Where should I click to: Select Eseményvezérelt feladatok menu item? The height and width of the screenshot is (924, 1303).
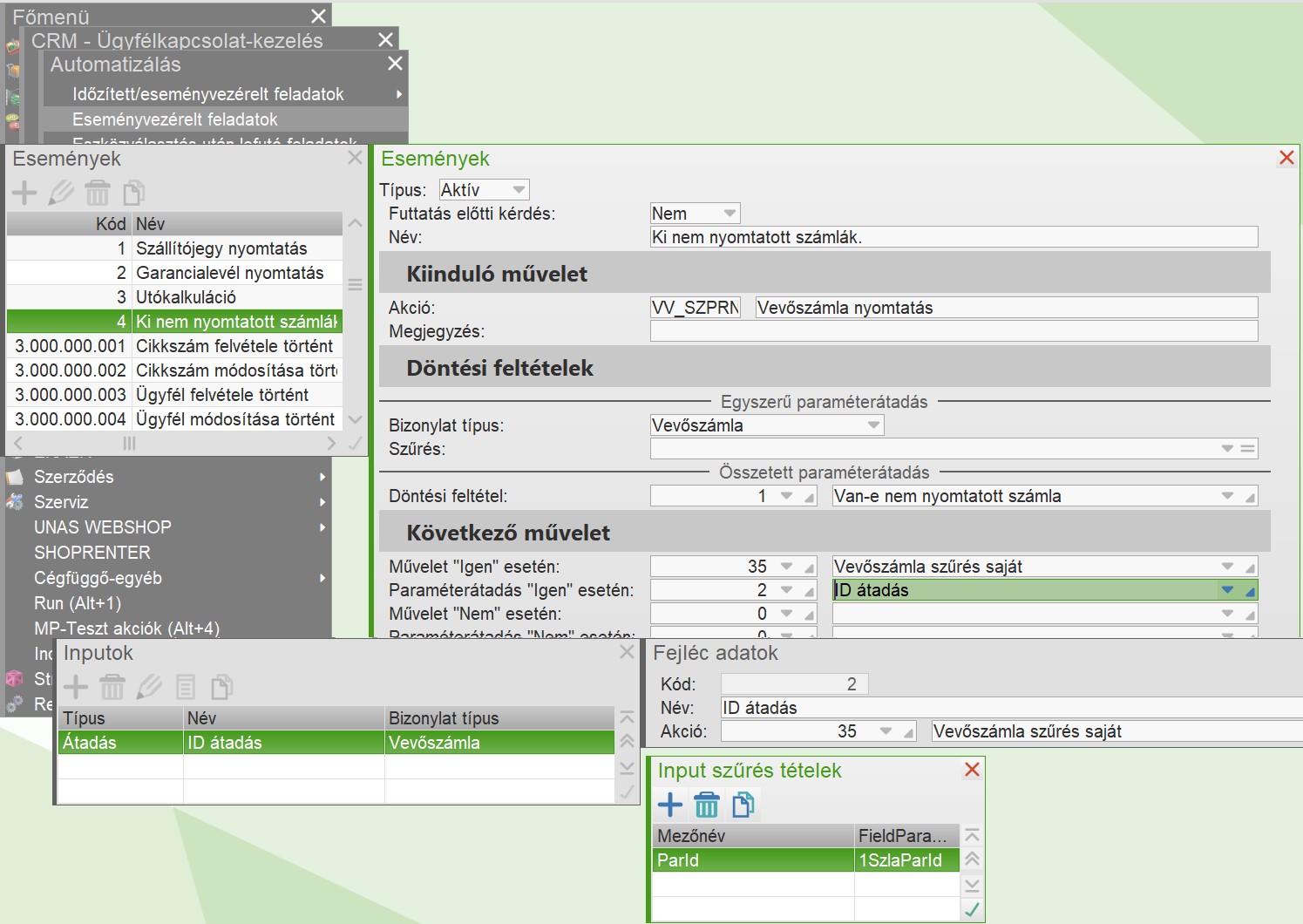174,119
